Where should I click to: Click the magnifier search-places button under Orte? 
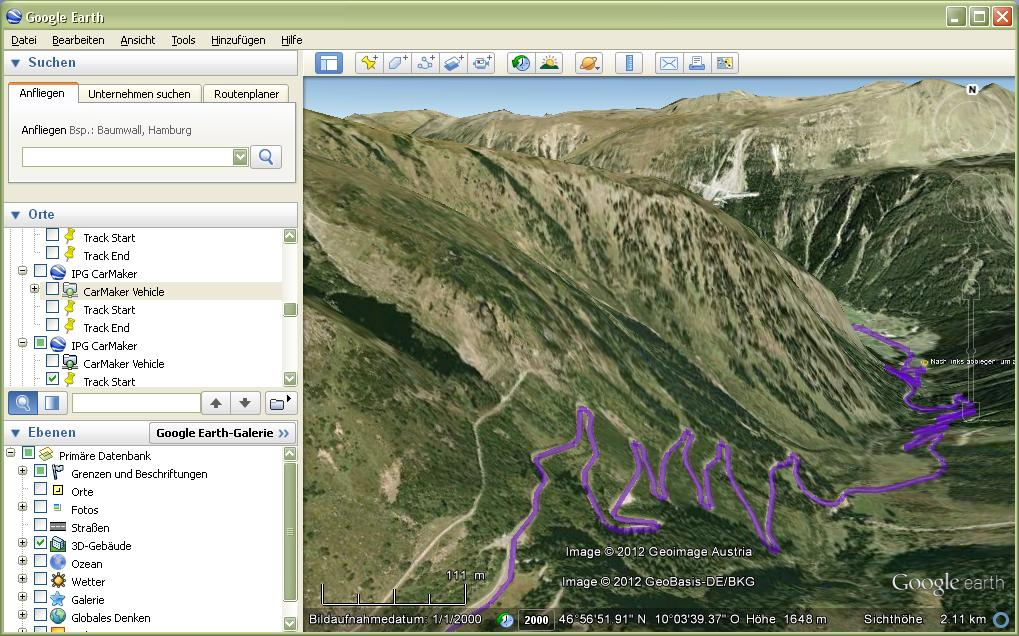point(23,403)
